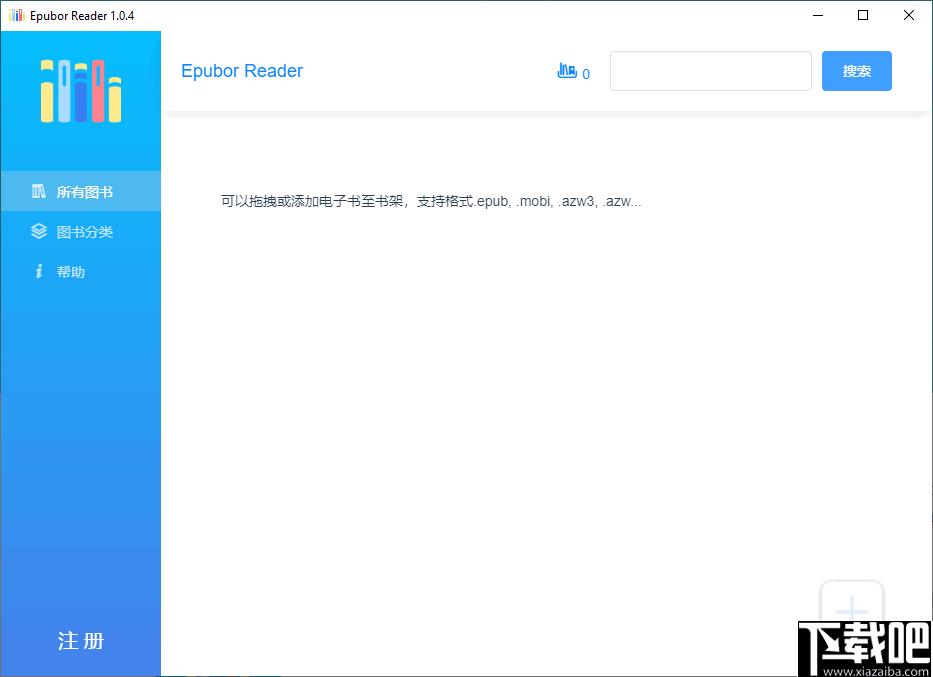Maximize the Epubor Reader window
The image size is (933, 677).
coord(863,15)
